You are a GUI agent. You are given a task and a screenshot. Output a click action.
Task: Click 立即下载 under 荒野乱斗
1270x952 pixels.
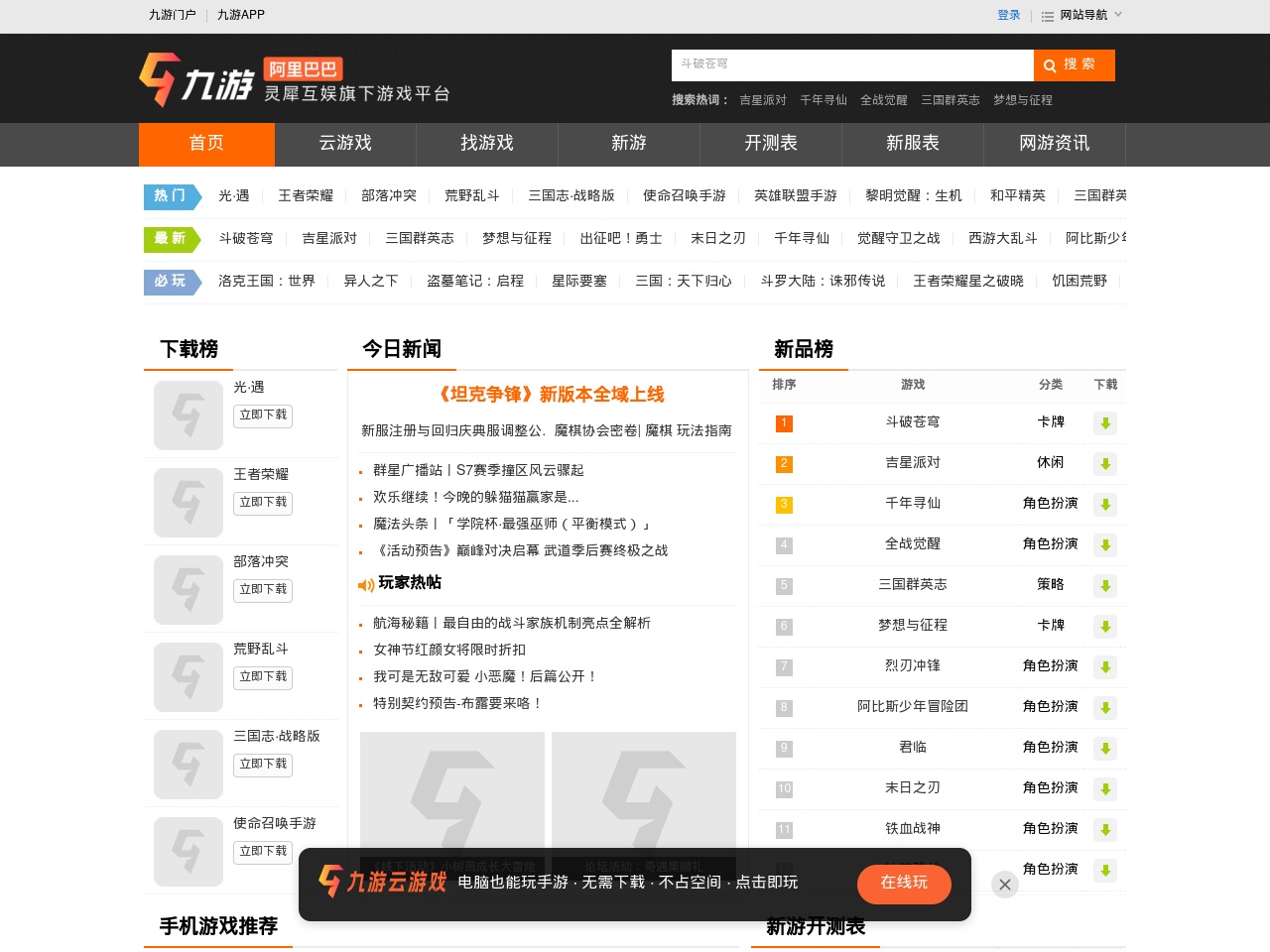263,677
